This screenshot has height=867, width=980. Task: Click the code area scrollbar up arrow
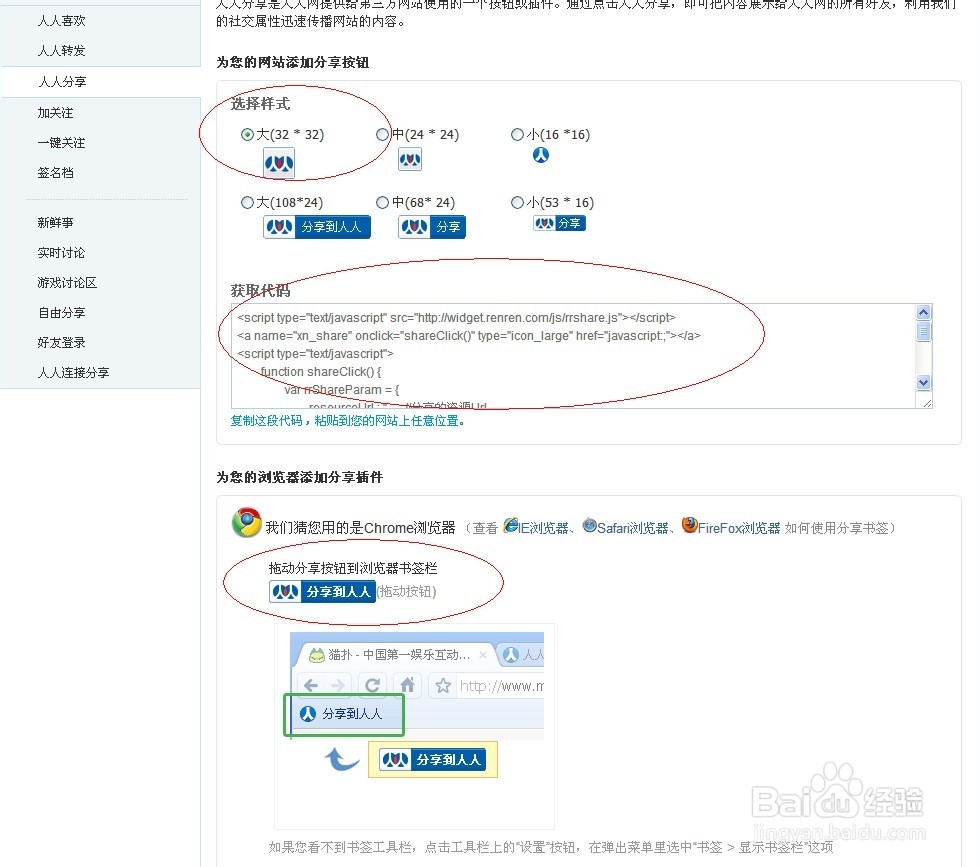tap(923, 312)
